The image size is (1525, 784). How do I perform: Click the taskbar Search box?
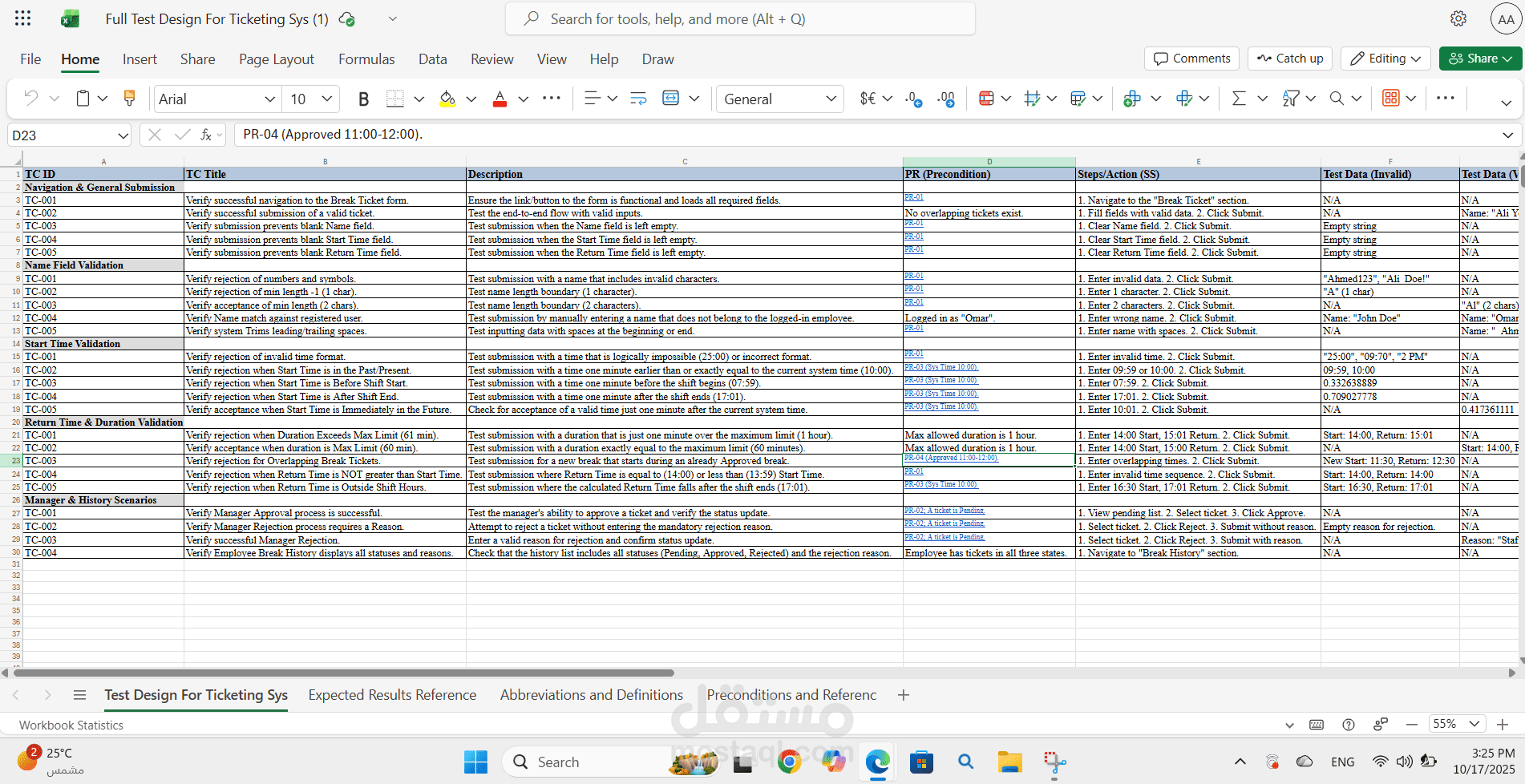pos(609,762)
